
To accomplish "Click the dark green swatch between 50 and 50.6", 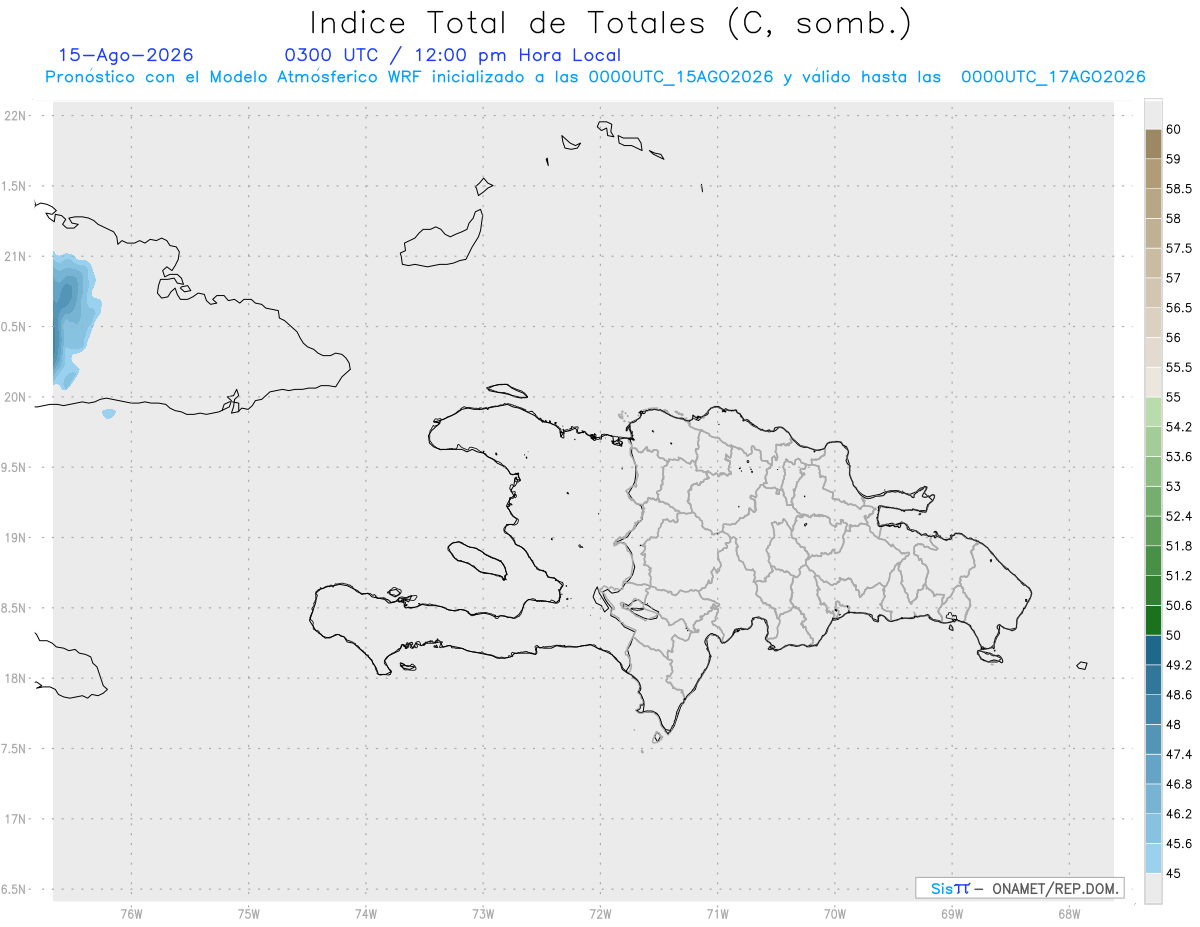I will (1153, 620).
